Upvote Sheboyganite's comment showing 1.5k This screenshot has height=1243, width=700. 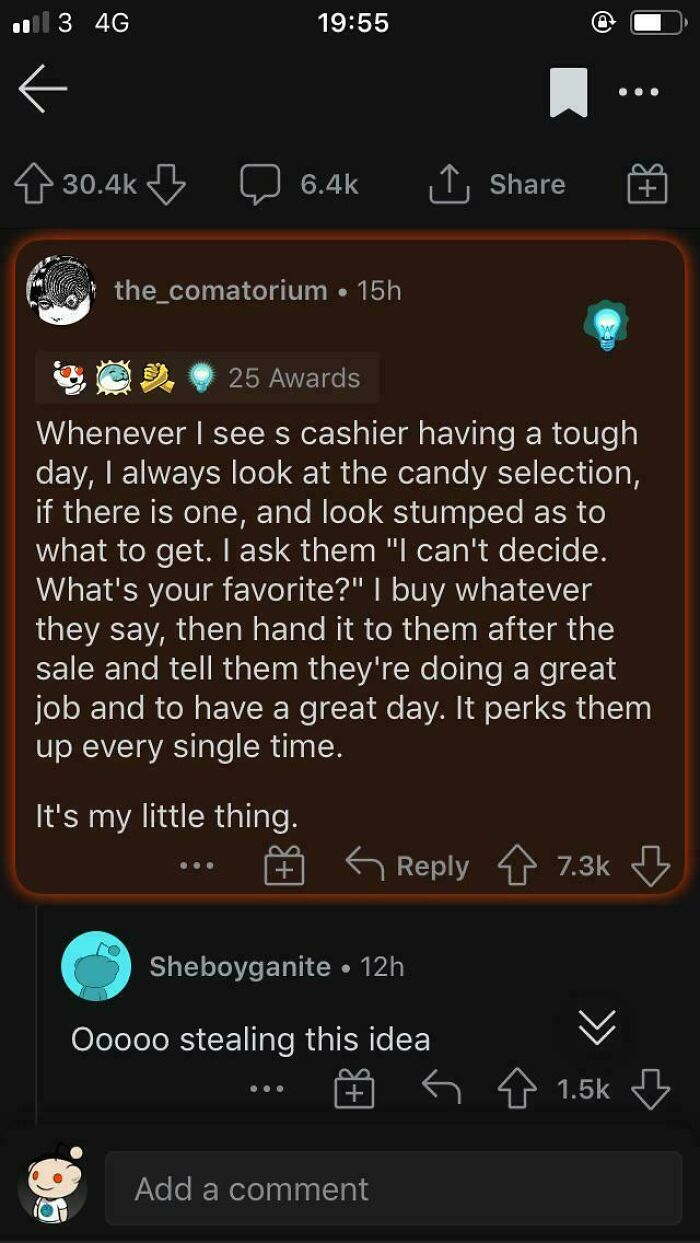coord(518,1088)
